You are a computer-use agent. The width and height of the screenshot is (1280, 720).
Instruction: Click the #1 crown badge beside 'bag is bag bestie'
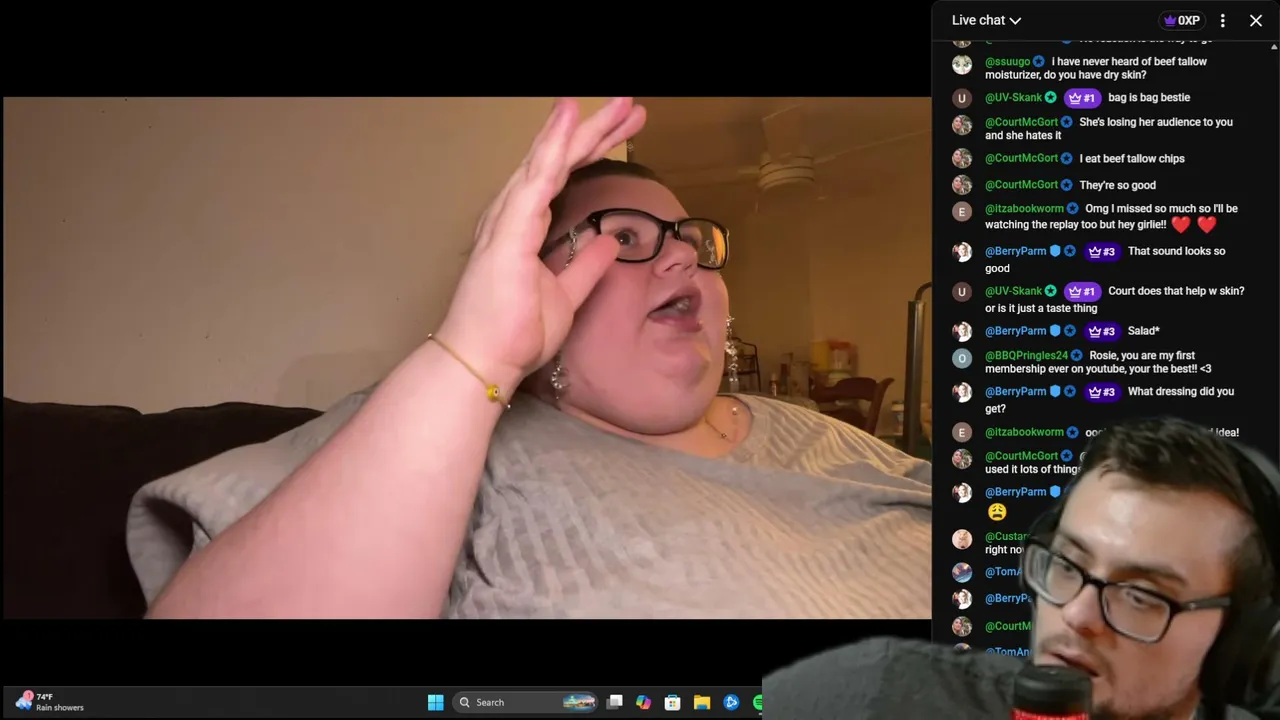point(1082,98)
